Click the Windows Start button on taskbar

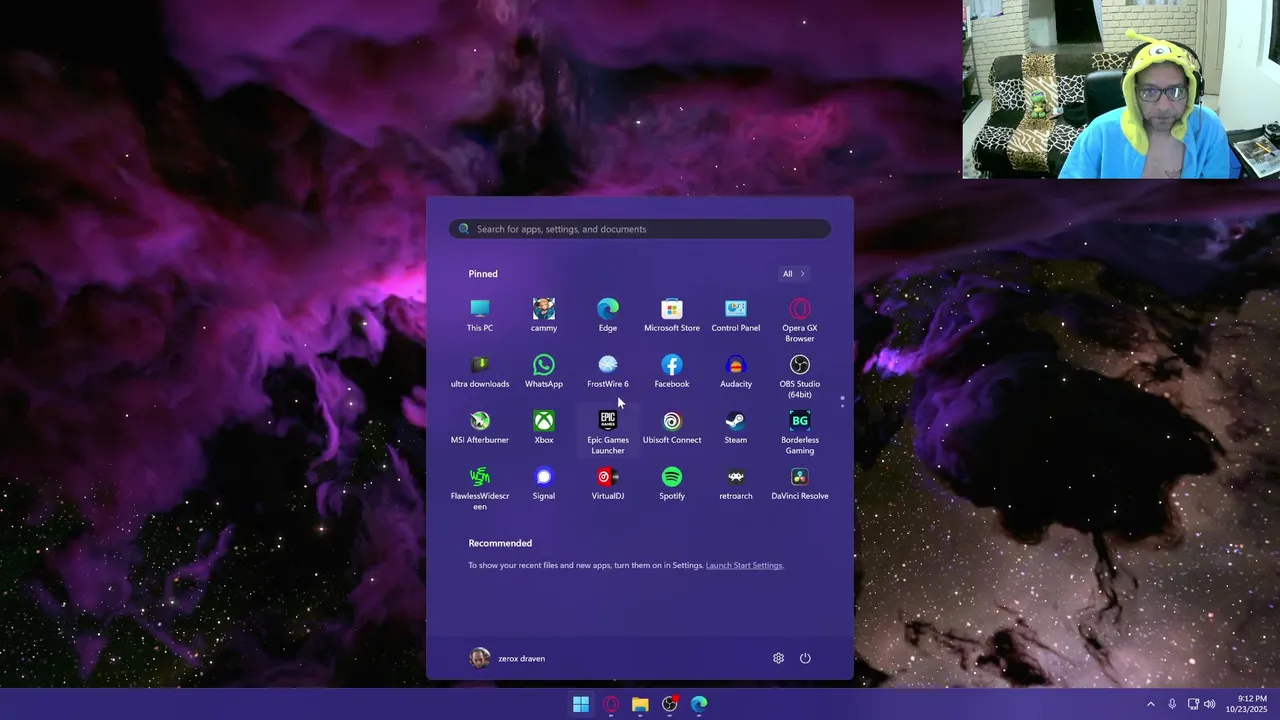click(x=581, y=704)
